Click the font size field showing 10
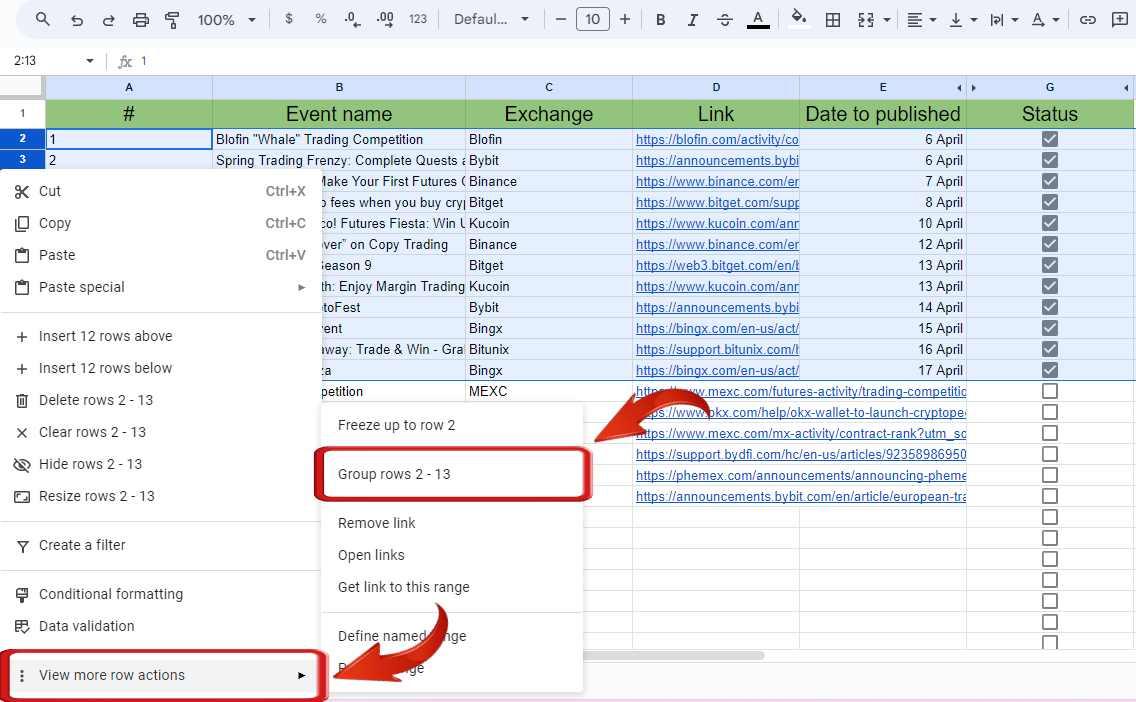Screen dimensions: 1136x702 click(593, 19)
